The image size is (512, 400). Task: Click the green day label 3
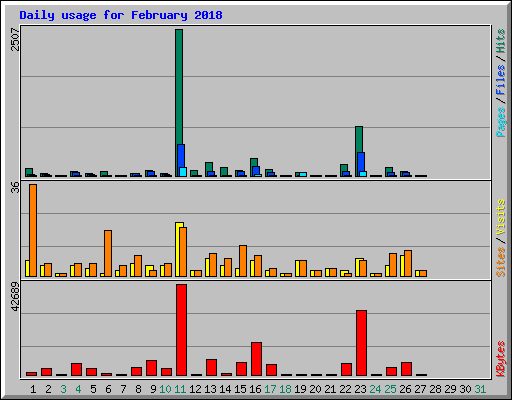(x=63, y=389)
